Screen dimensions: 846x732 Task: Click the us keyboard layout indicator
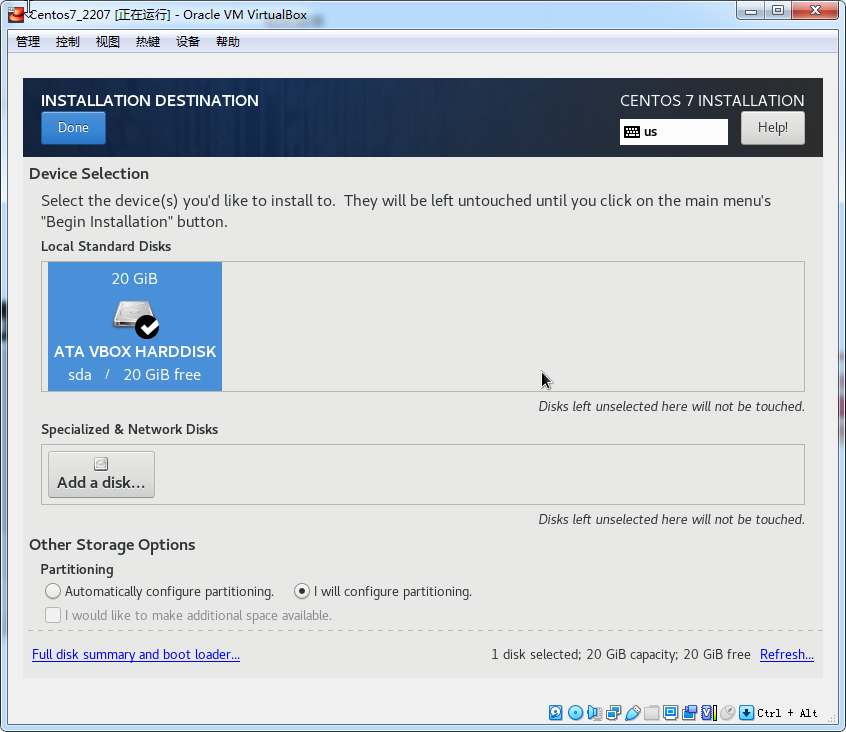pos(673,132)
